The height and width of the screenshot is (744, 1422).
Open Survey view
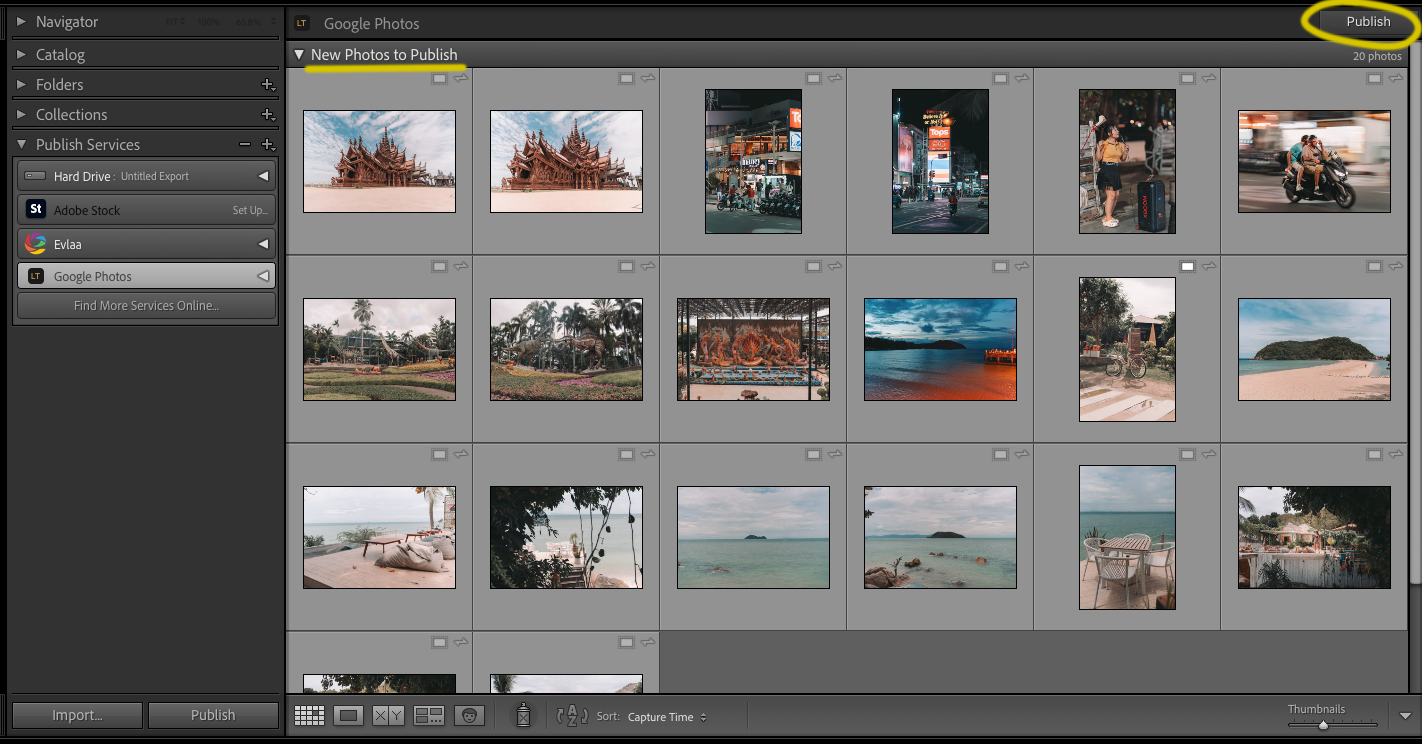pyautogui.click(x=428, y=714)
